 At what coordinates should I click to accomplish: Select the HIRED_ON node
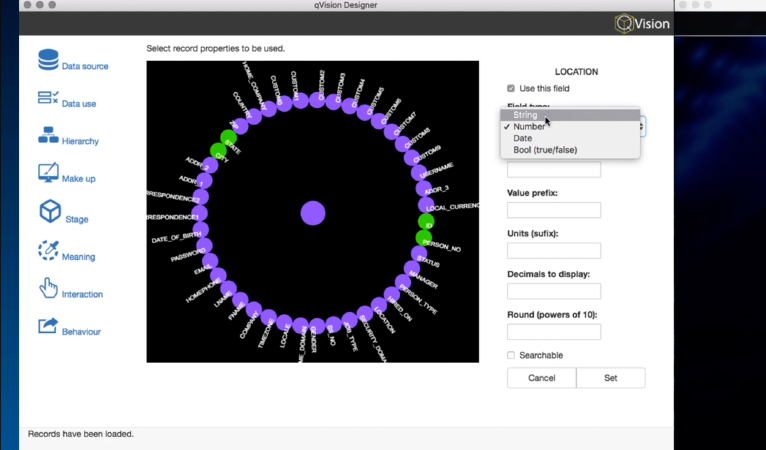(x=392, y=294)
